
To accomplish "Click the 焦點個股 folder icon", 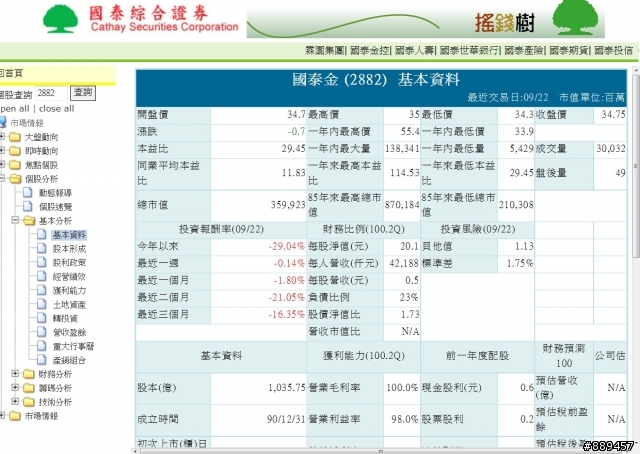I will click(x=15, y=165).
